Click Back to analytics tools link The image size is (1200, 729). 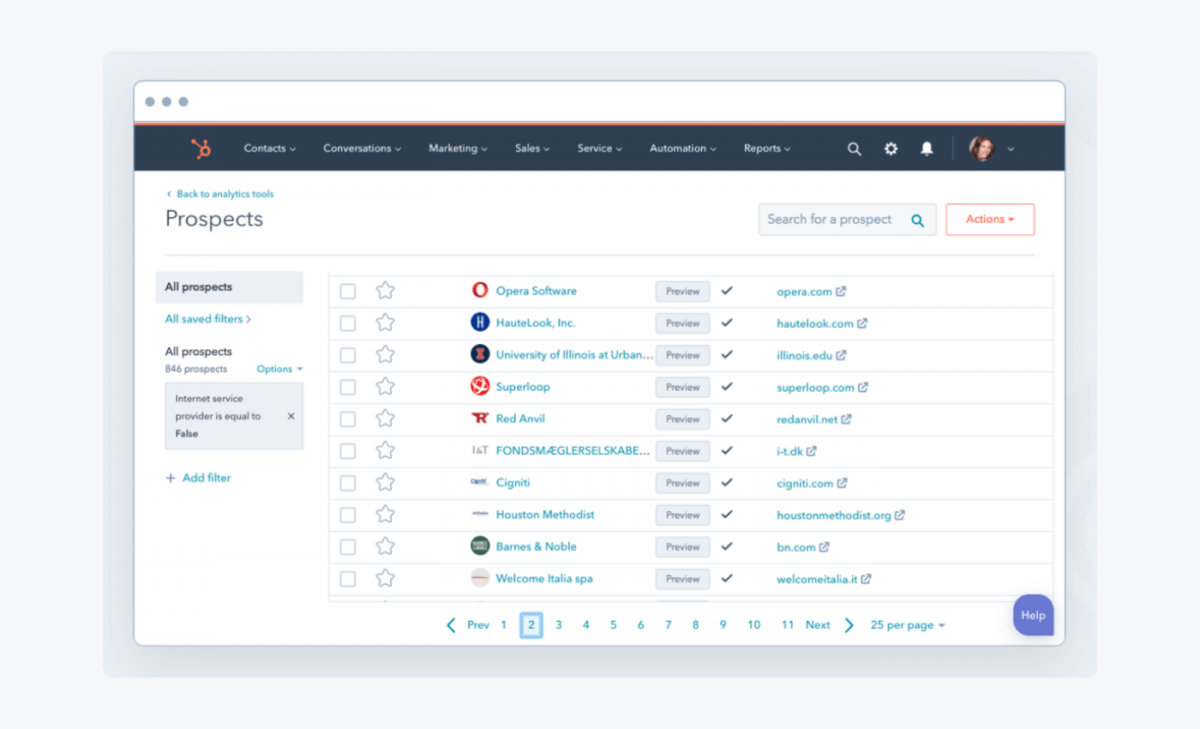pos(219,194)
